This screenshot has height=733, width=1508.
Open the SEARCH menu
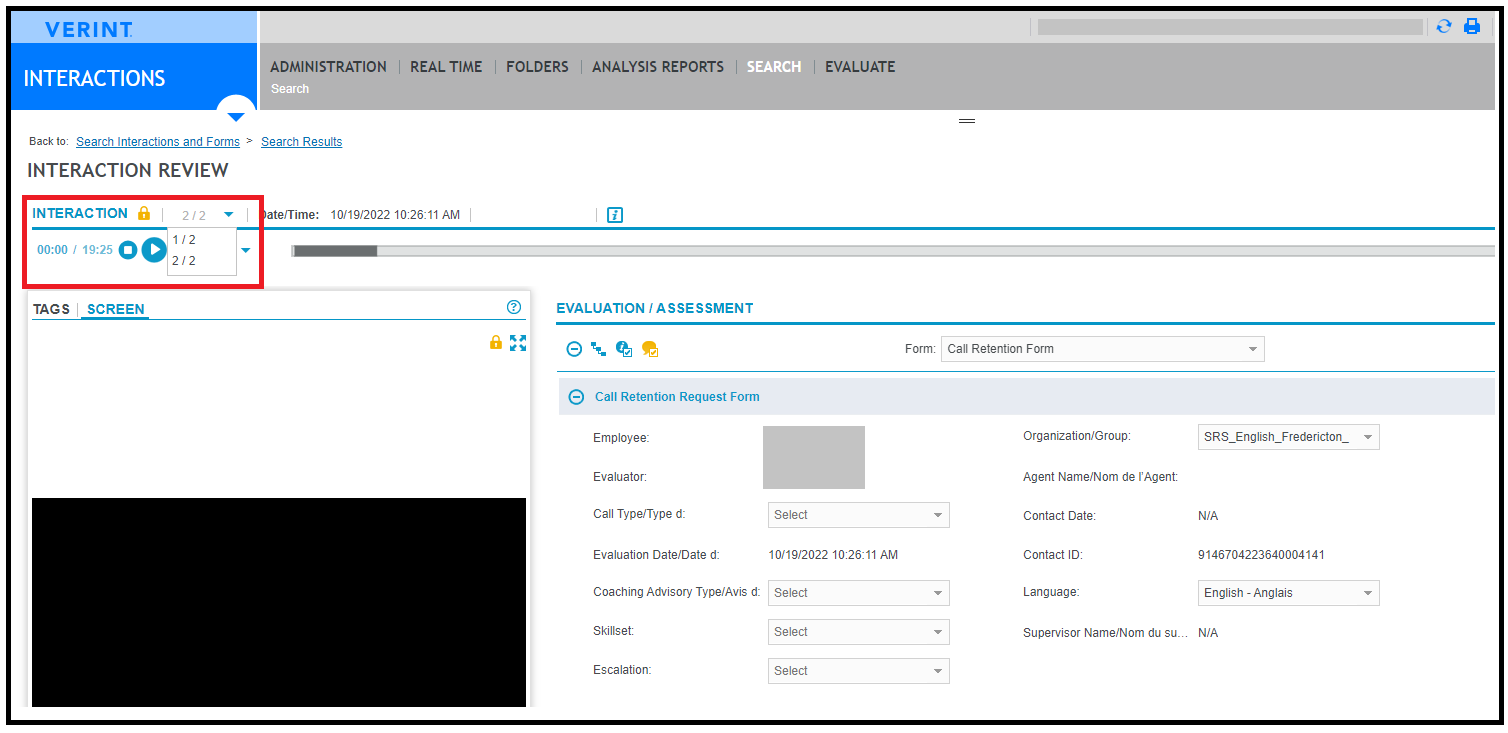click(x=774, y=67)
